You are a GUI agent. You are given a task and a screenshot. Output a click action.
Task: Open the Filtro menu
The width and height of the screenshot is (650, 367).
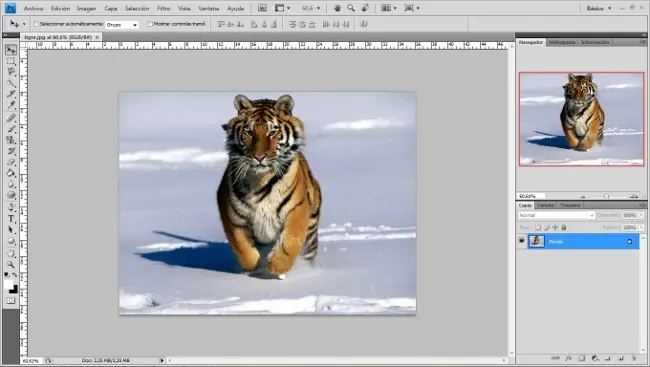[164, 8]
